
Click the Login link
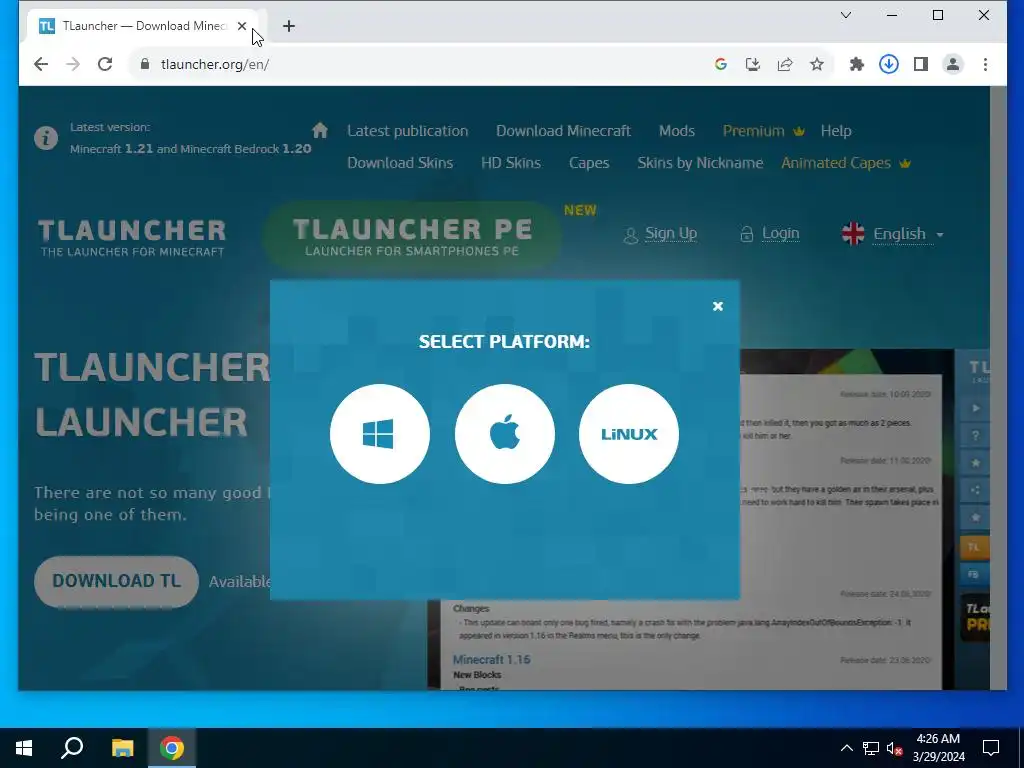coord(769,234)
